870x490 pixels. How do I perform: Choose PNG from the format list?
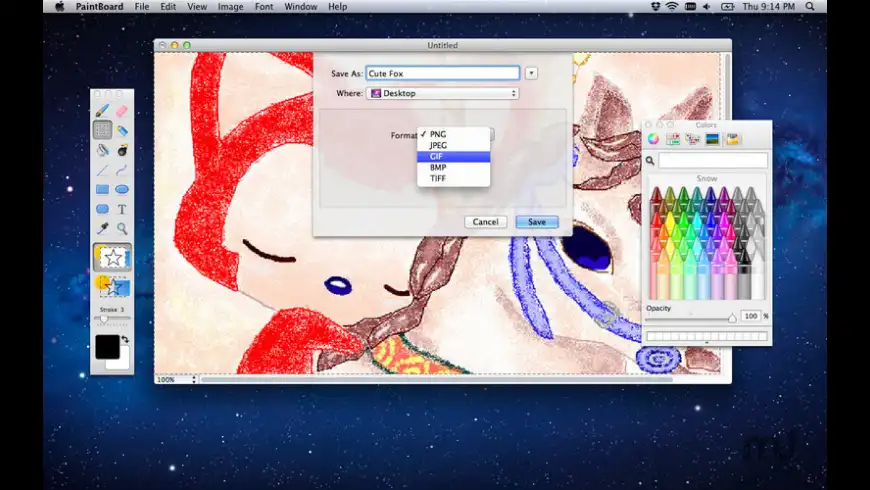pos(453,134)
